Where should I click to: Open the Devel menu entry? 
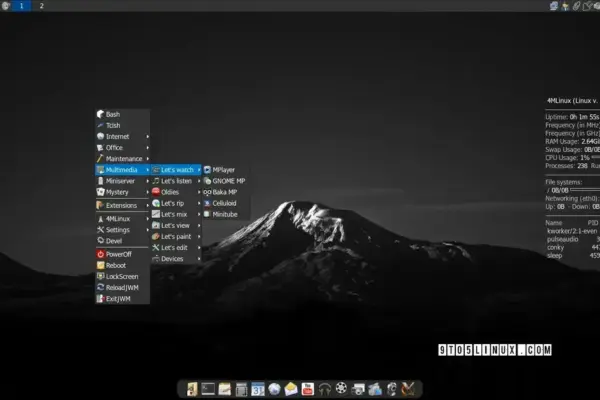click(x=122, y=241)
